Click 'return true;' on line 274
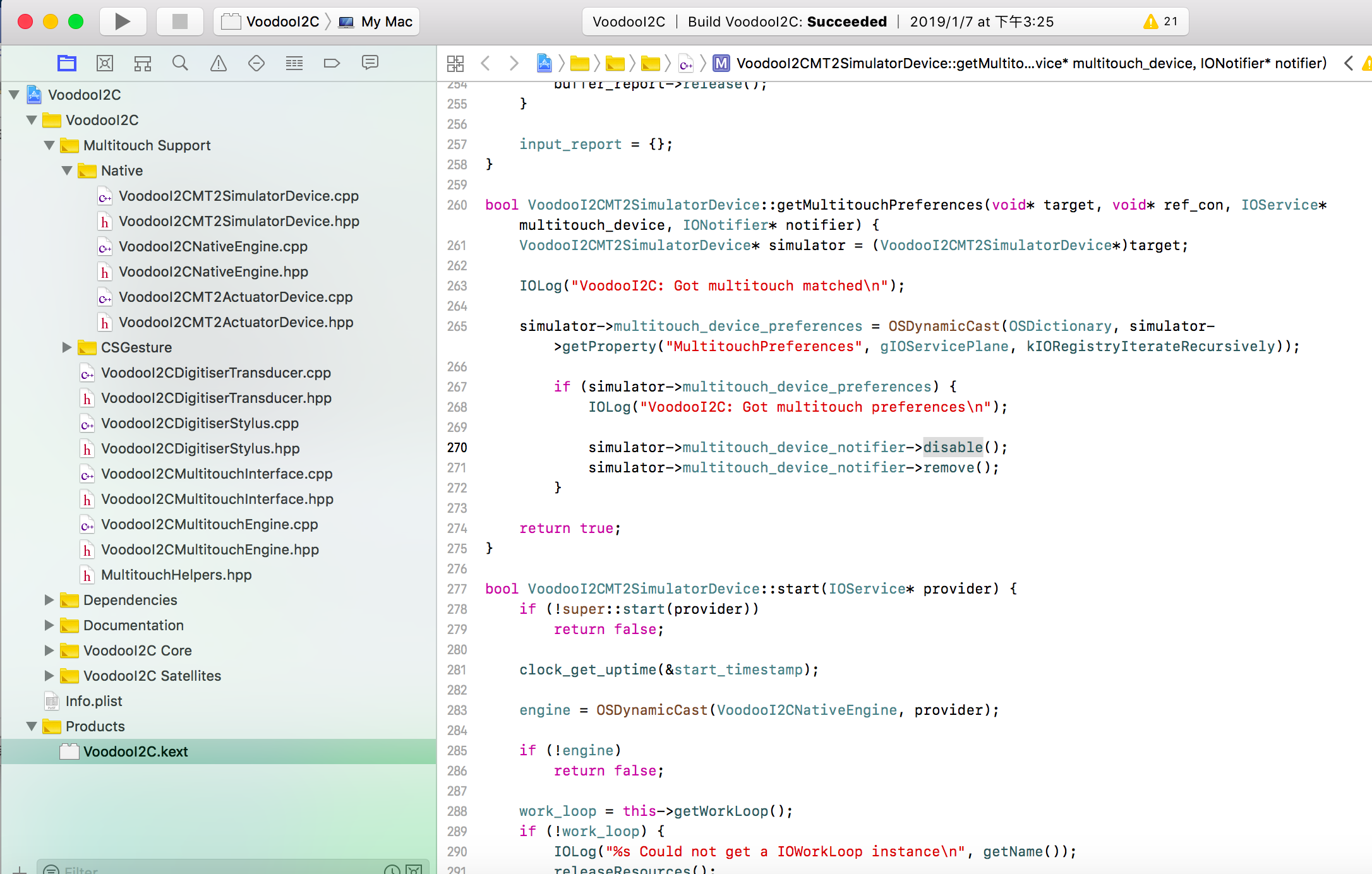The width and height of the screenshot is (1372, 874). 570,528
